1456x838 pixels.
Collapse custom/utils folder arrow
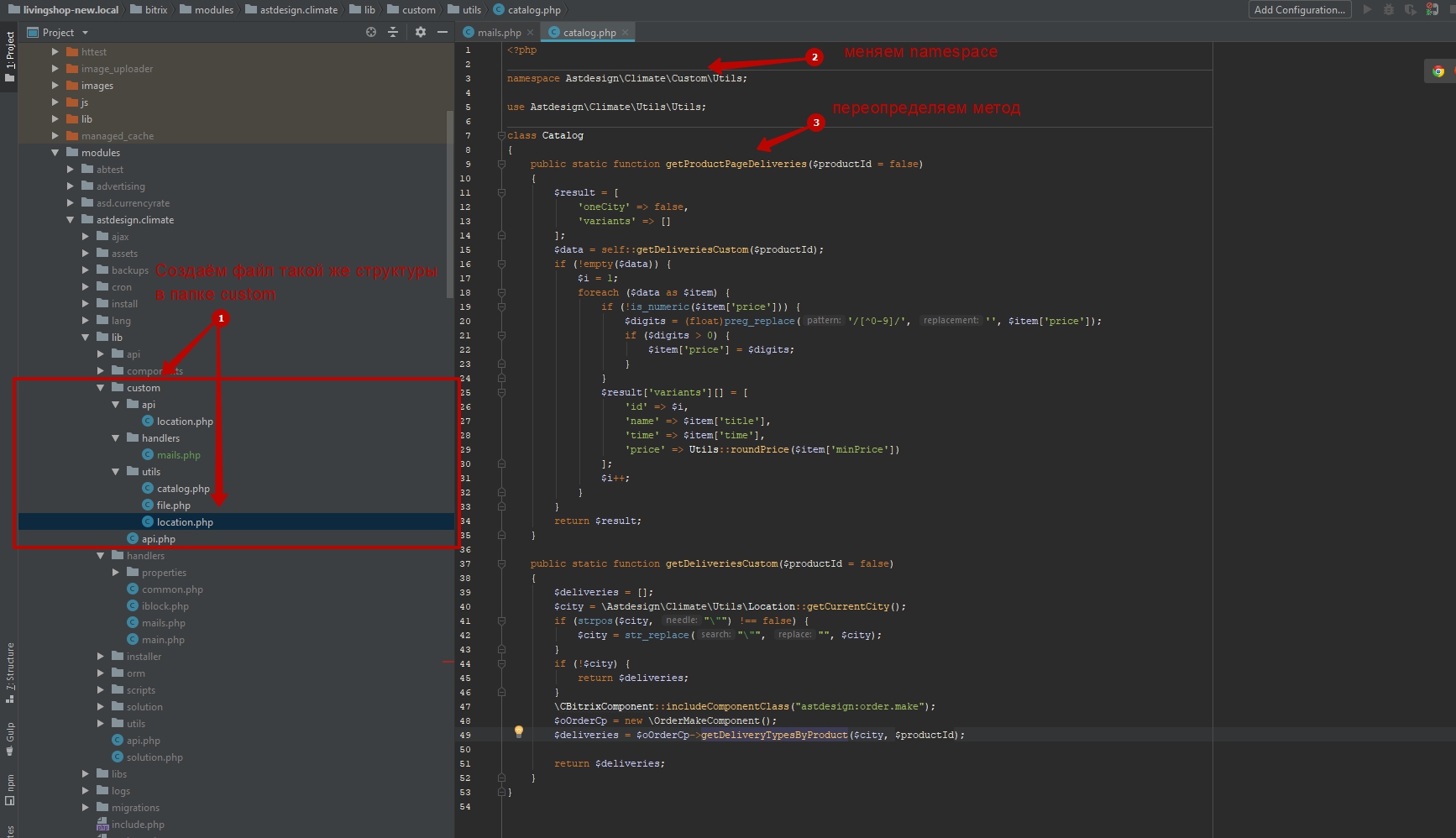(116, 472)
